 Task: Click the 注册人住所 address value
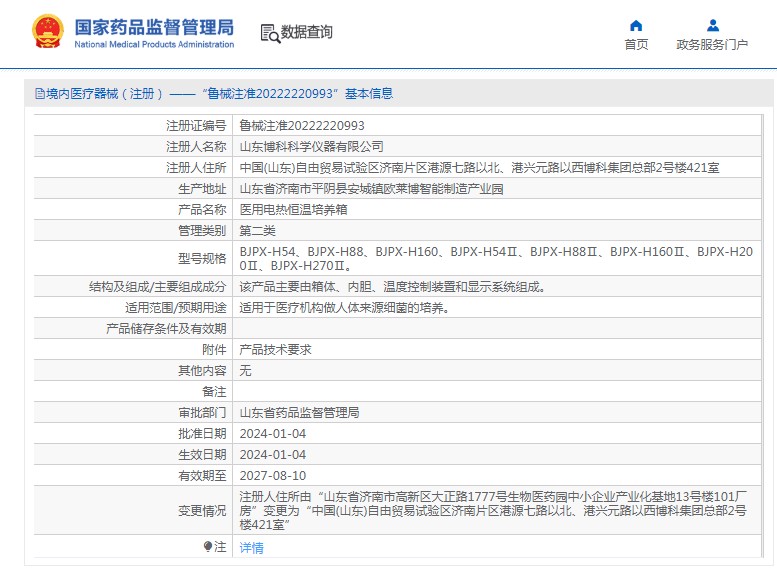click(479, 168)
